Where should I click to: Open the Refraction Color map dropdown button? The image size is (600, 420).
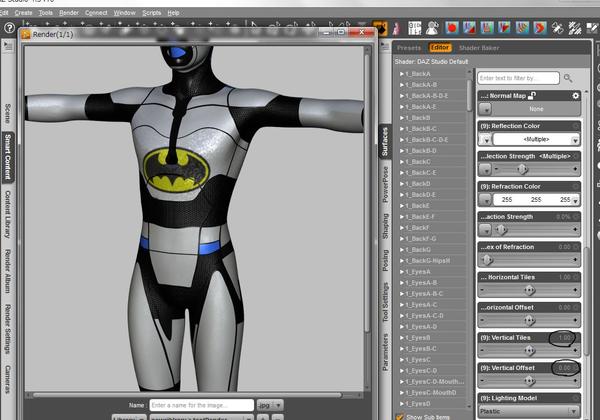[485, 200]
